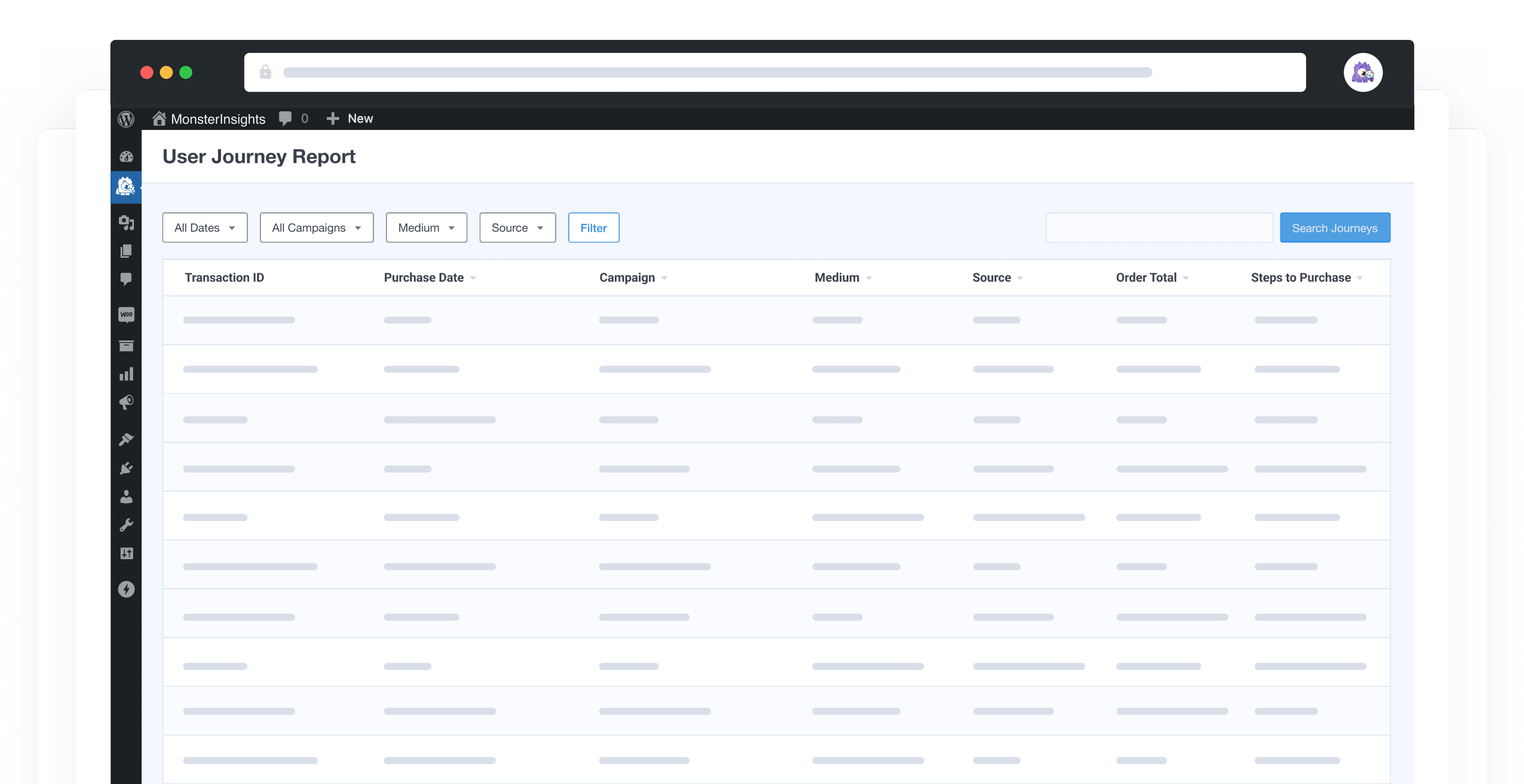Open the Source filter dropdown
This screenshot has height=784, width=1524.
[517, 228]
